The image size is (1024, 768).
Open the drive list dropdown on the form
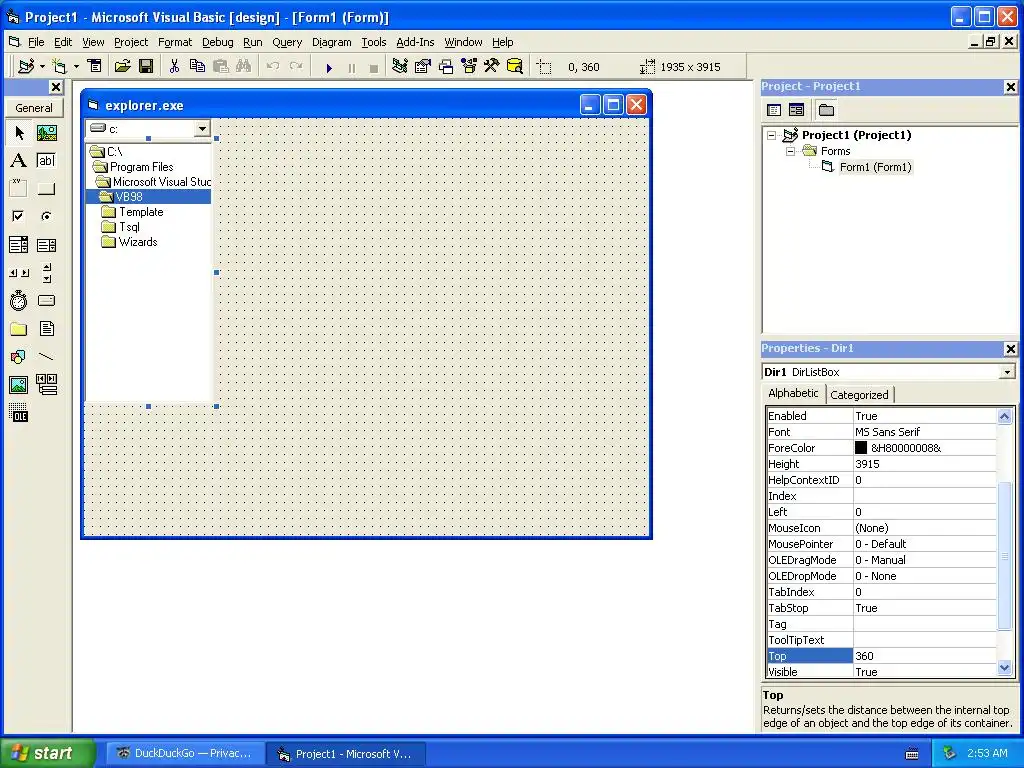pos(202,129)
